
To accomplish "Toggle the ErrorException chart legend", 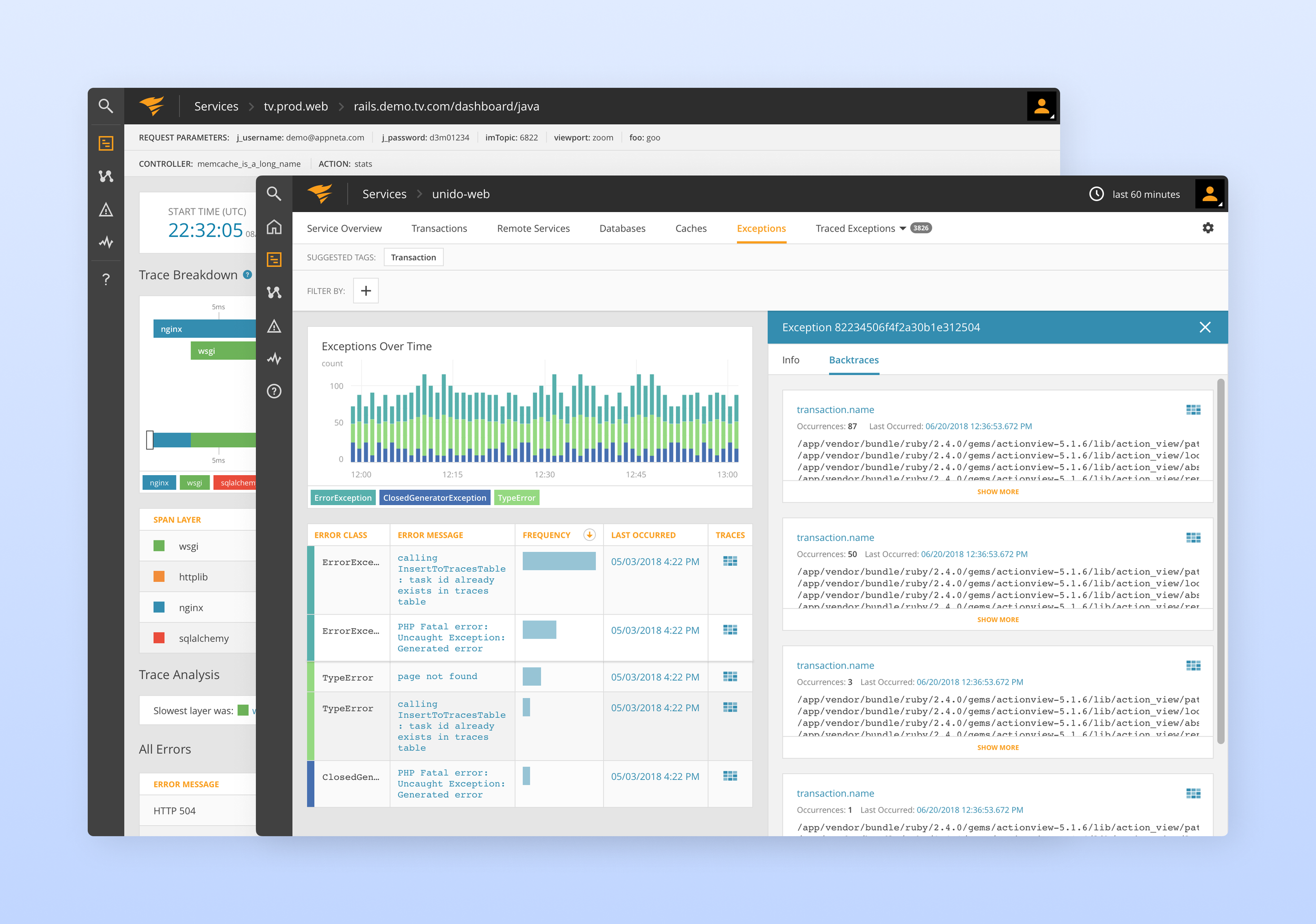I will pyautogui.click(x=343, y=498).
